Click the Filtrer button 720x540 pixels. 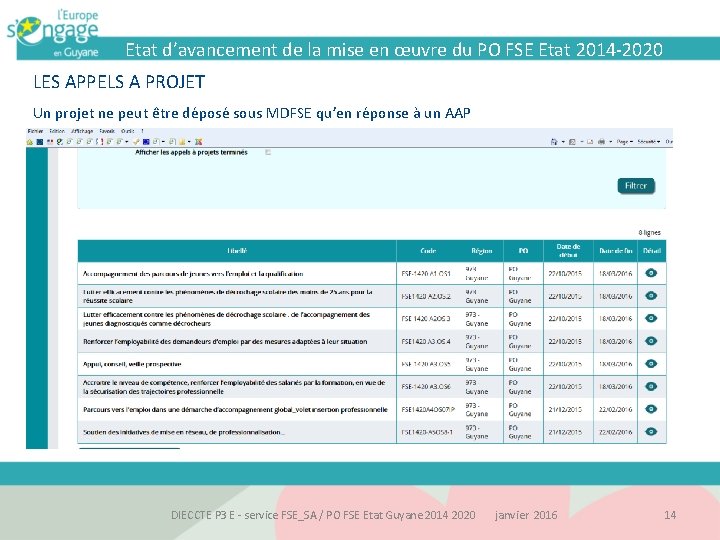636,186
